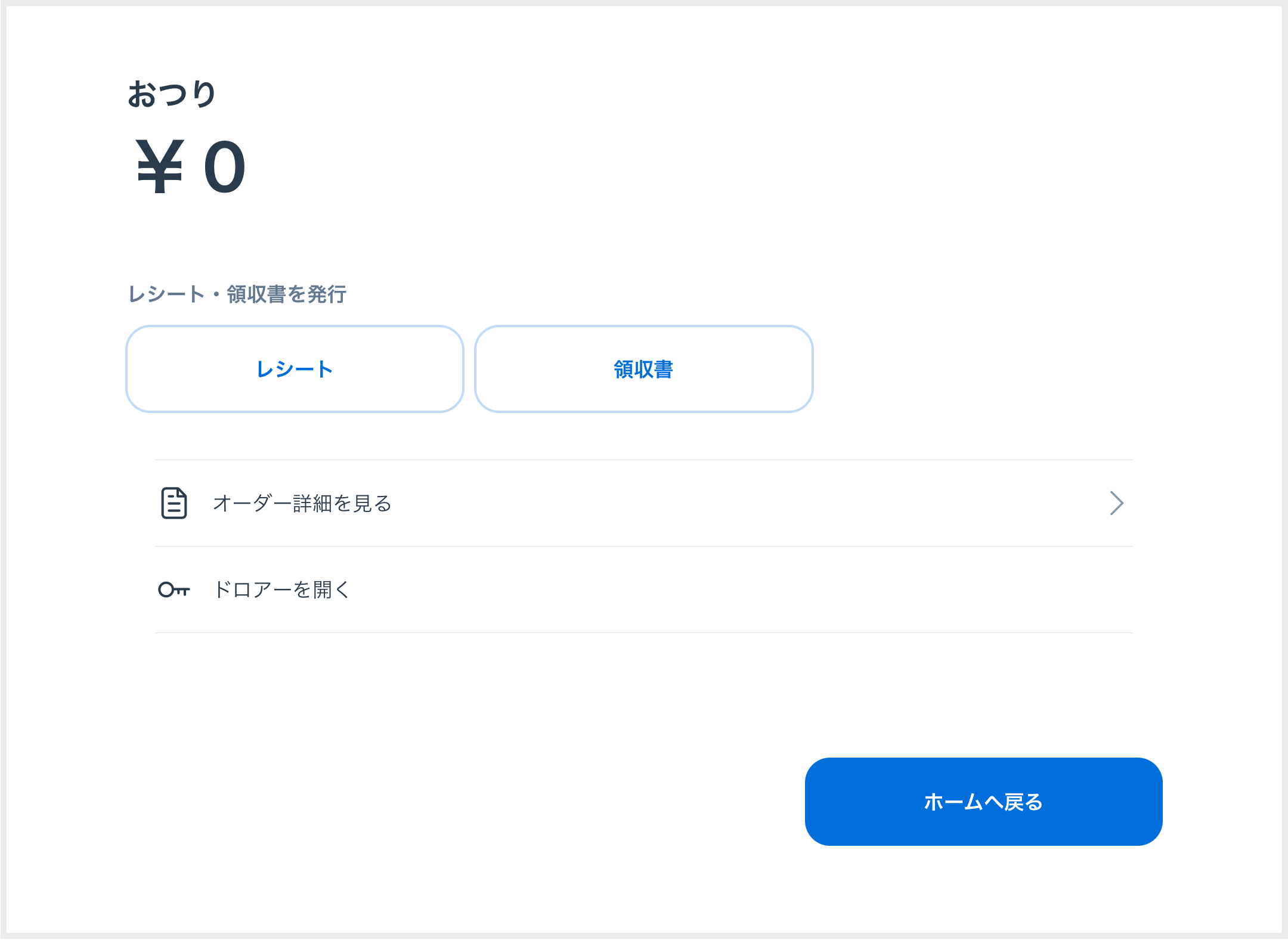Return home using ホームへ戻る button
Viewport: 1288px width, 940px height.
point(983,802)
